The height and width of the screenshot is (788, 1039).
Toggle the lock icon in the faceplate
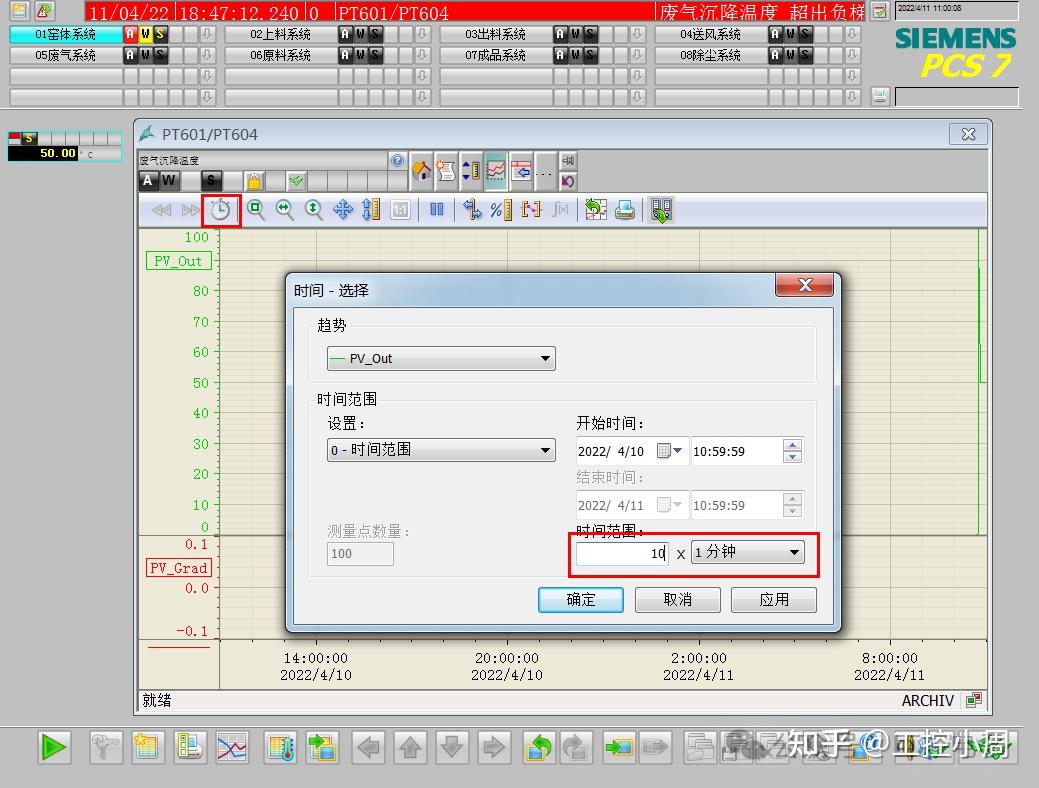click(255, 180)
